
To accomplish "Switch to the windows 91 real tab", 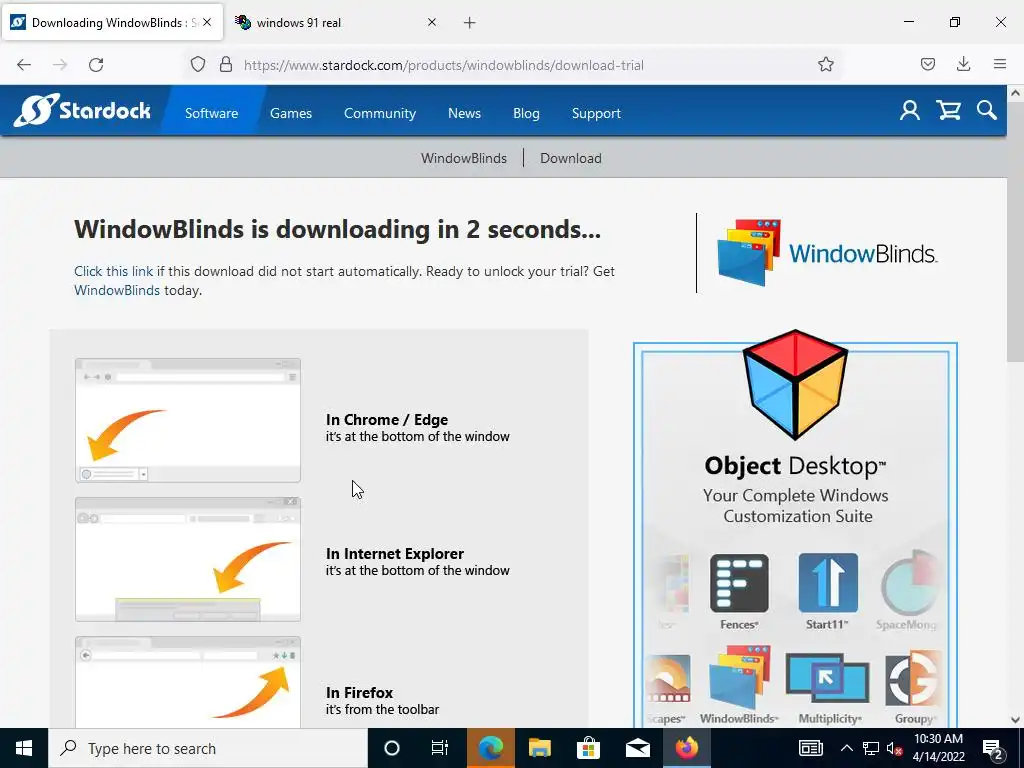I will (x=335, y=23).
